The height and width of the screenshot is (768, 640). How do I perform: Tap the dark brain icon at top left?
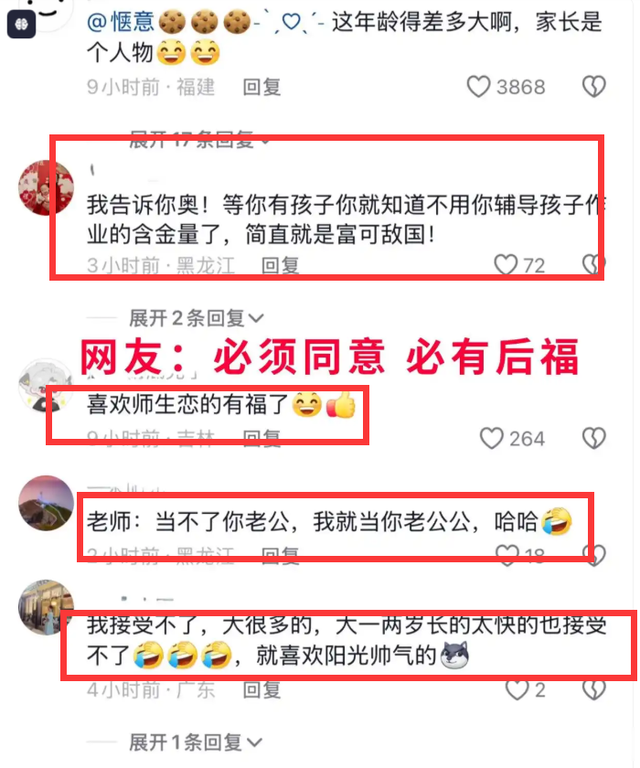click(21, 24)
